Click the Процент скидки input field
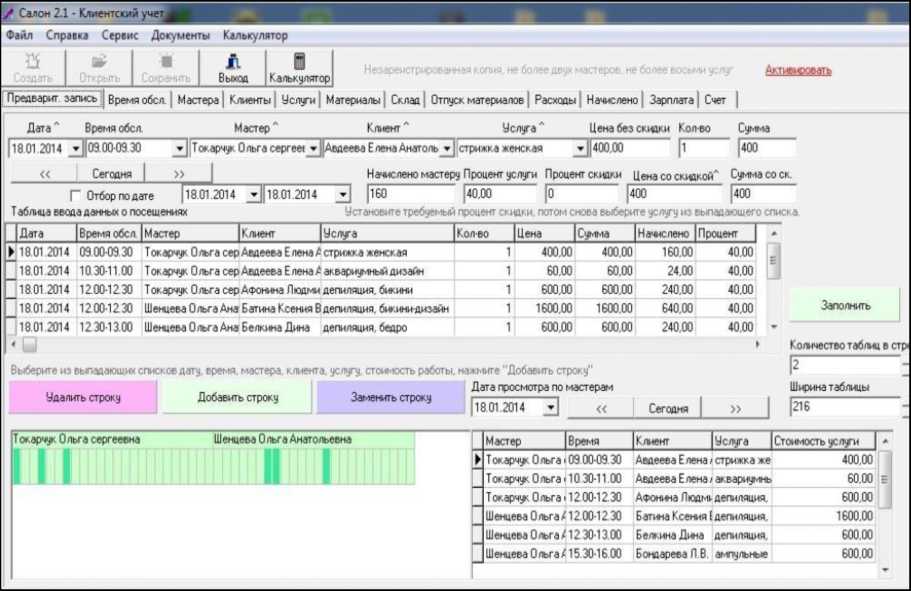The image size is (911, 591). pyautogui.click(x=582, y=194)
